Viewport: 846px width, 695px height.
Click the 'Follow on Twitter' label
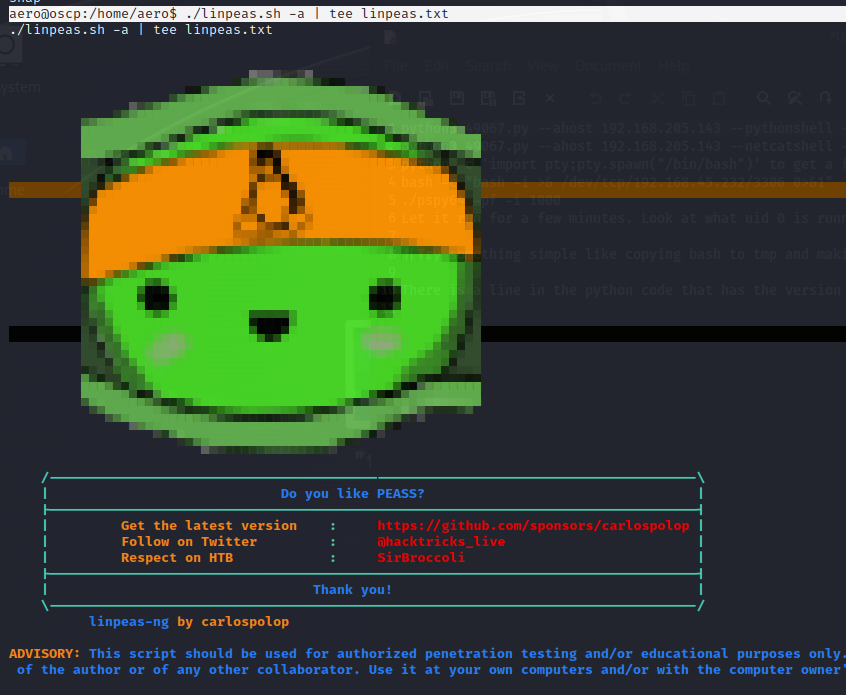click(189, 542)
